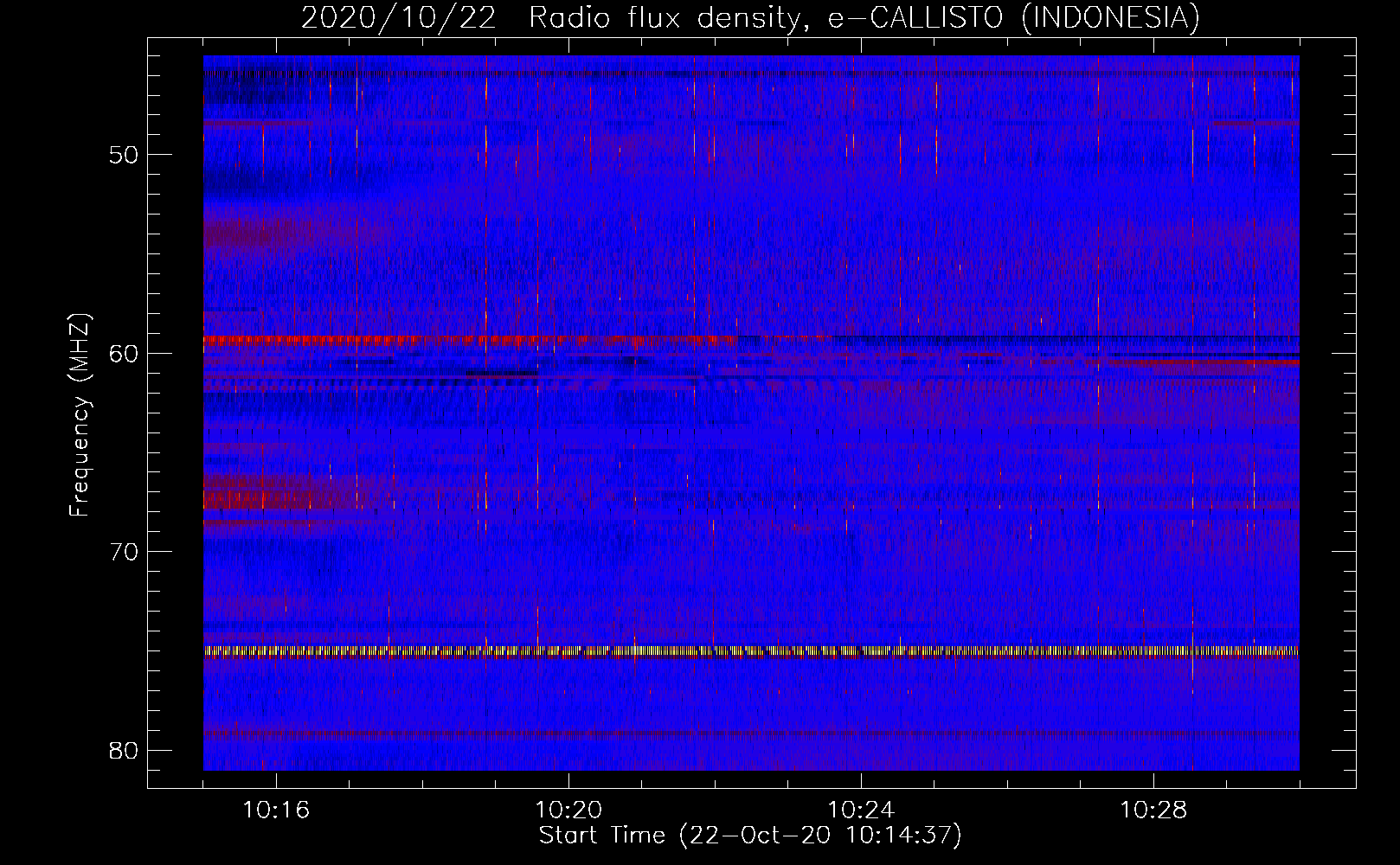Select the 10:20 time tick label
This screenshot has height=865, width=1400.
[x=568, y=811]
